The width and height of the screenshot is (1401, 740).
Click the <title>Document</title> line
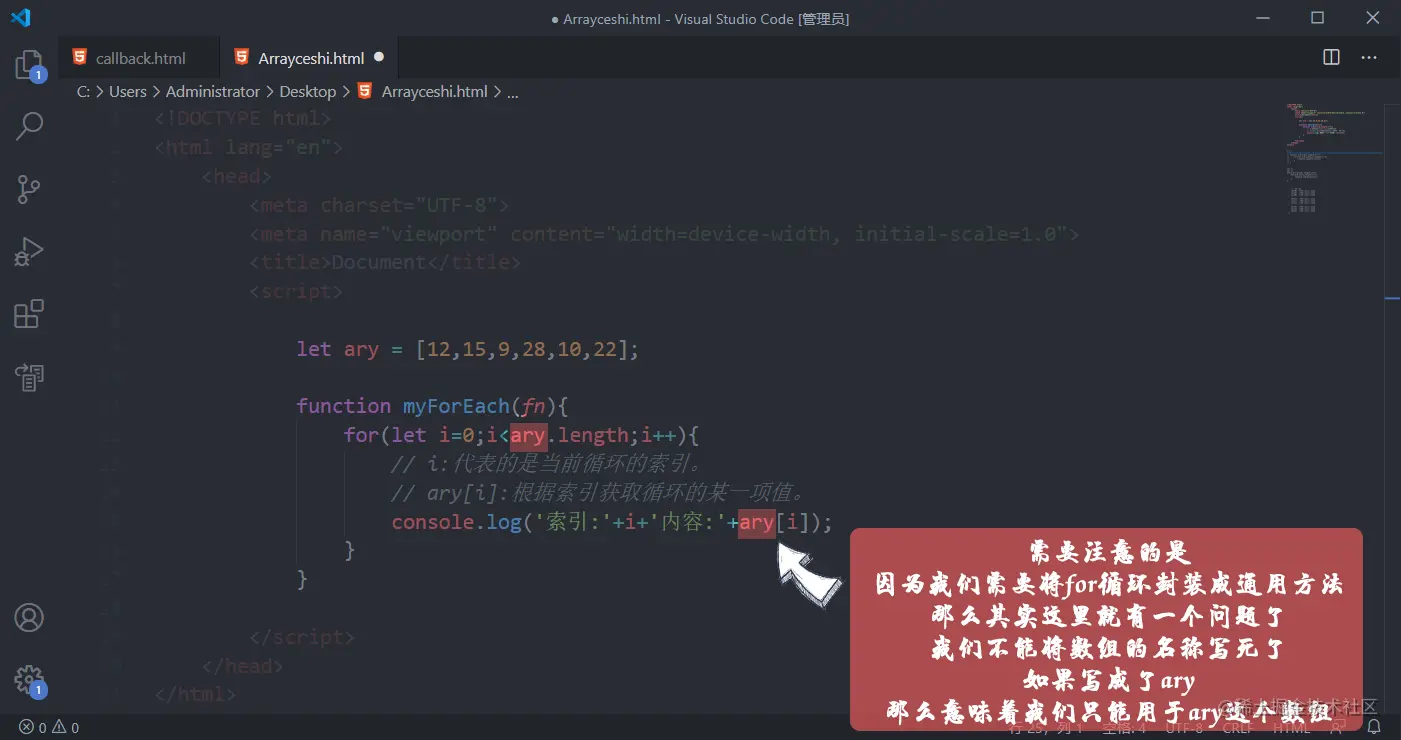pyautogui.click(x=385, y=262)
